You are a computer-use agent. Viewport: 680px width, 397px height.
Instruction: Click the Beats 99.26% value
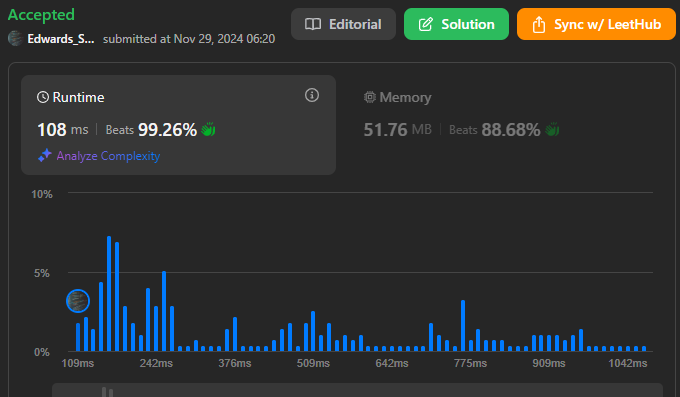coord(151,129)
